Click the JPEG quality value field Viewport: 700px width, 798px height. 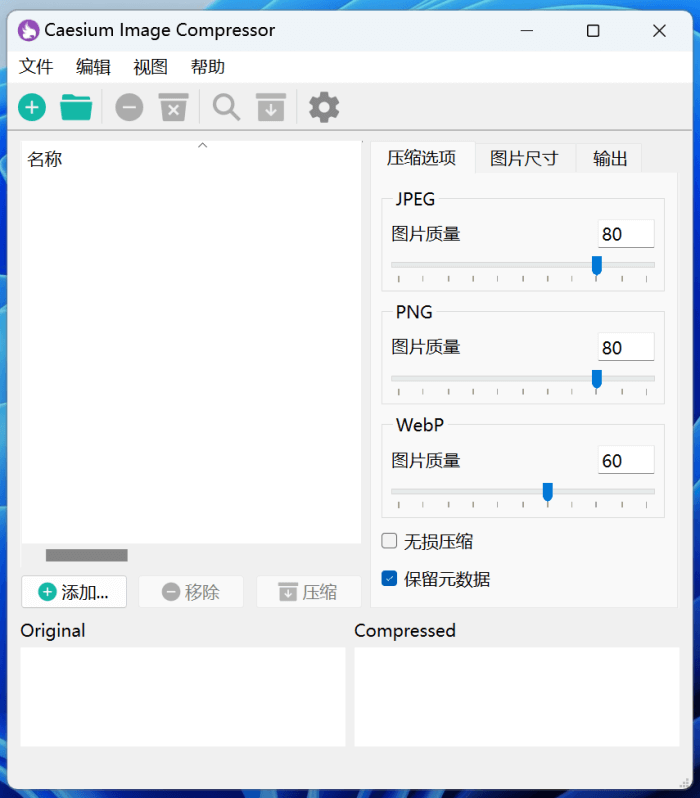tap(626, 234)
